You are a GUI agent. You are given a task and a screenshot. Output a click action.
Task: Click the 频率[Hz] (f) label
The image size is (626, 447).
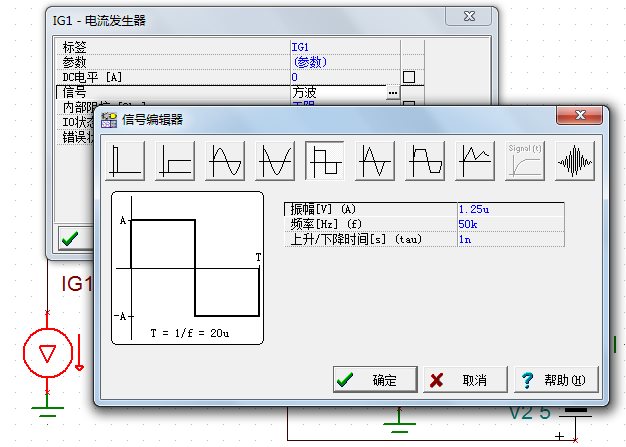[326, 224]
